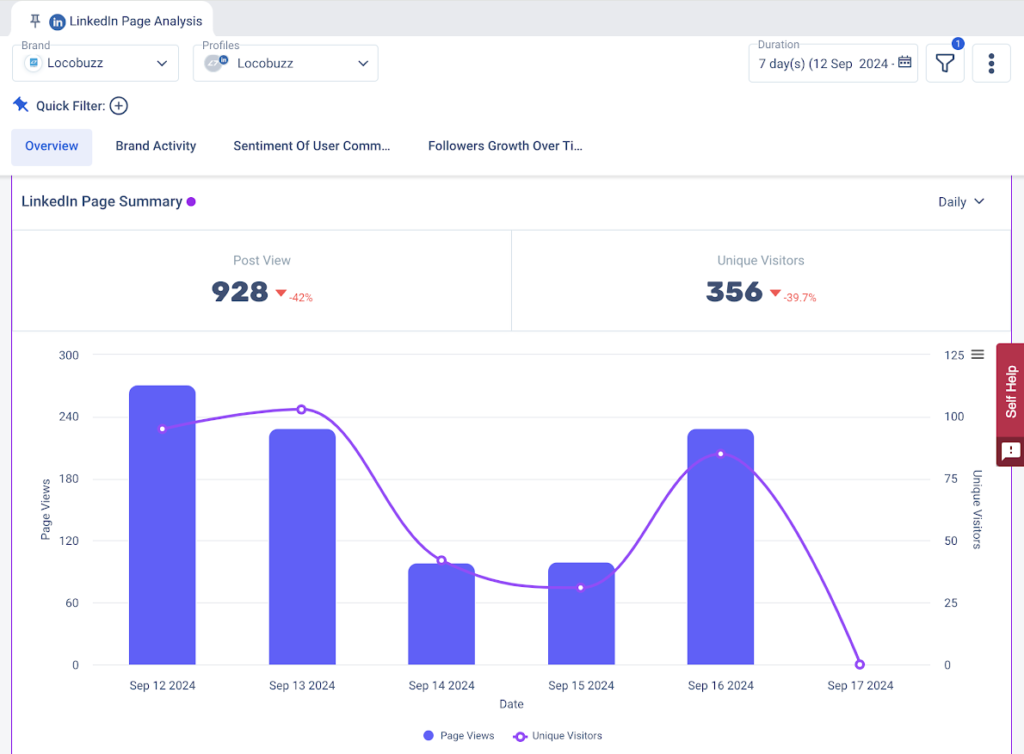Image resolution: width=1024 pixels, height=754 pixels.
Task: Click the Sep 12 2024 page views bar
Action: 162,525
